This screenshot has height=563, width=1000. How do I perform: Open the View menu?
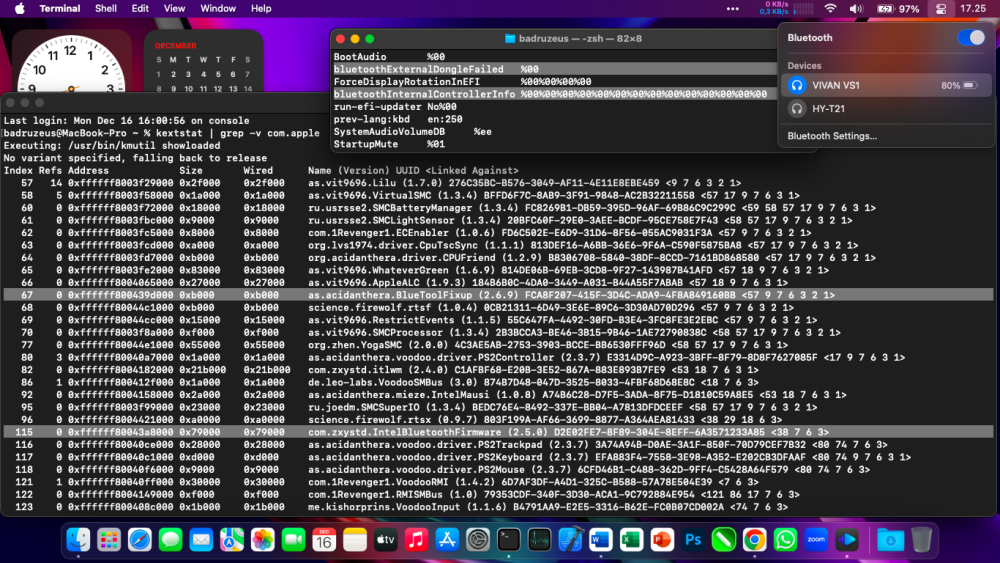click(x=174, y=8)
